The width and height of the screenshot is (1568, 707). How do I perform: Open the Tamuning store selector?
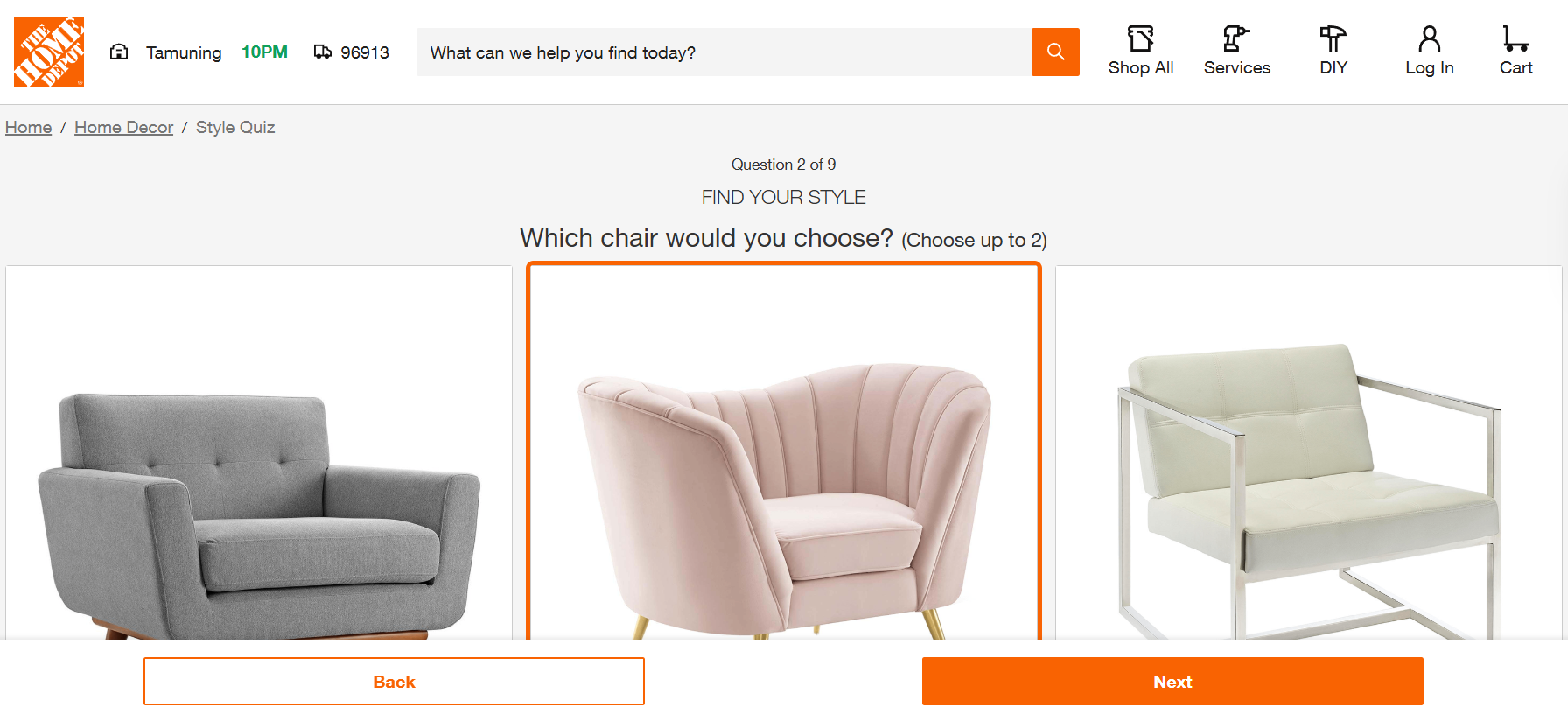point(184,52)
